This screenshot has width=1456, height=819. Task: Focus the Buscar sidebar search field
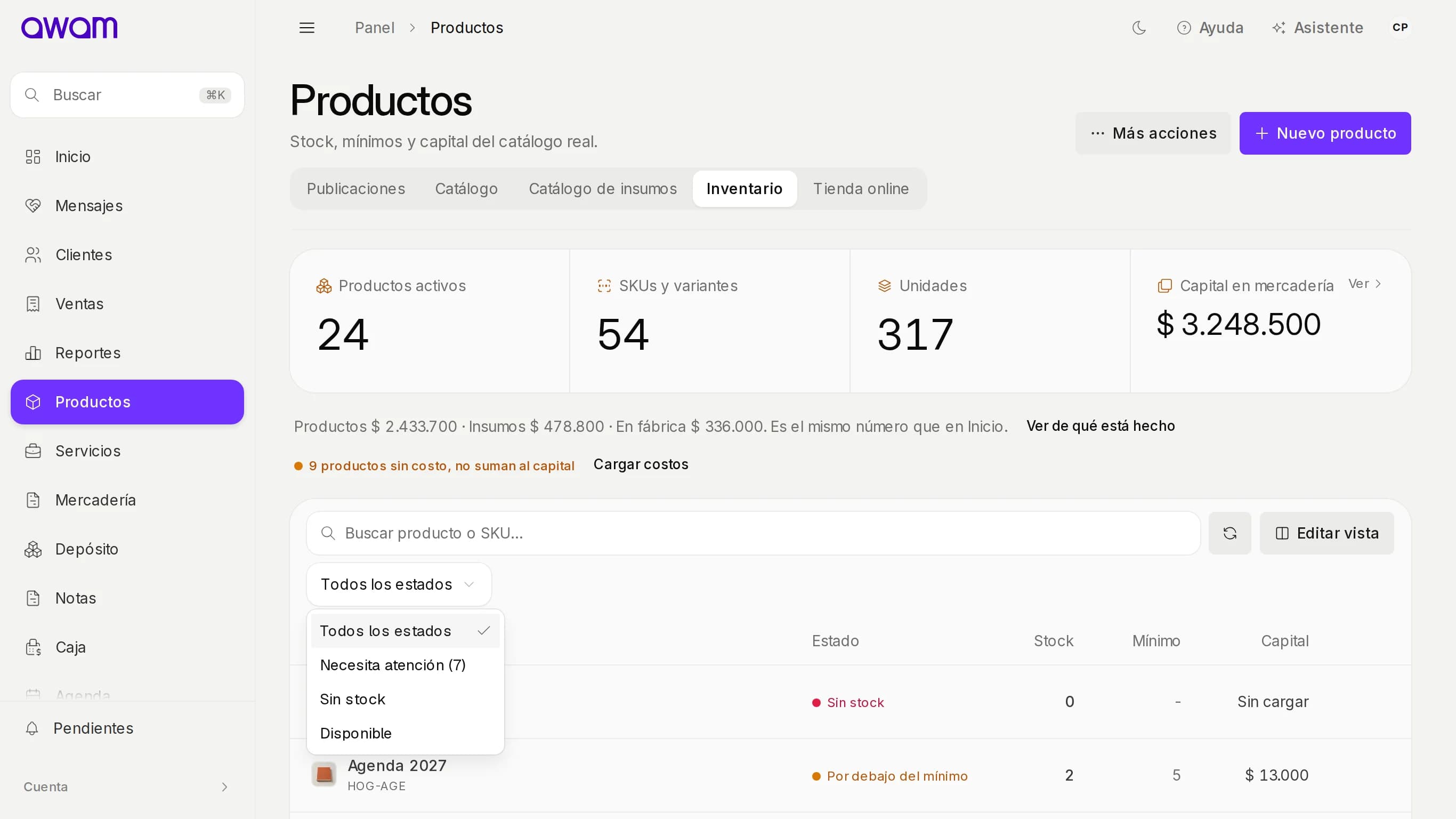(x=127, y=95)
